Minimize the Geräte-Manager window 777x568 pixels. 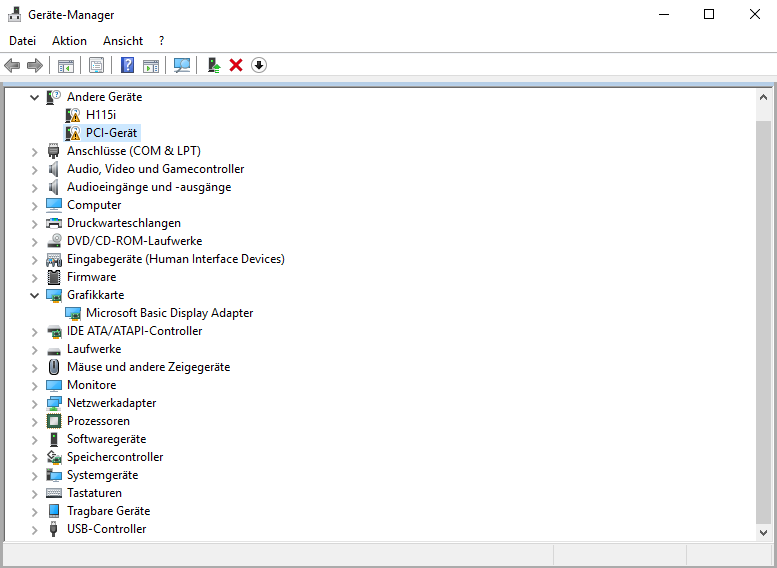coord(664,14)
